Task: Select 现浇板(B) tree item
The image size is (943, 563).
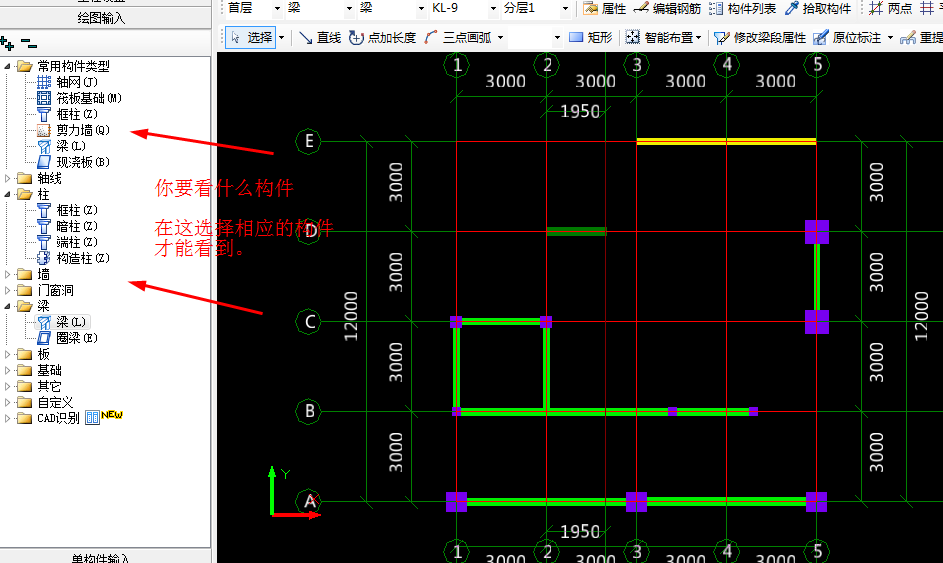Action: click(73, 162)
